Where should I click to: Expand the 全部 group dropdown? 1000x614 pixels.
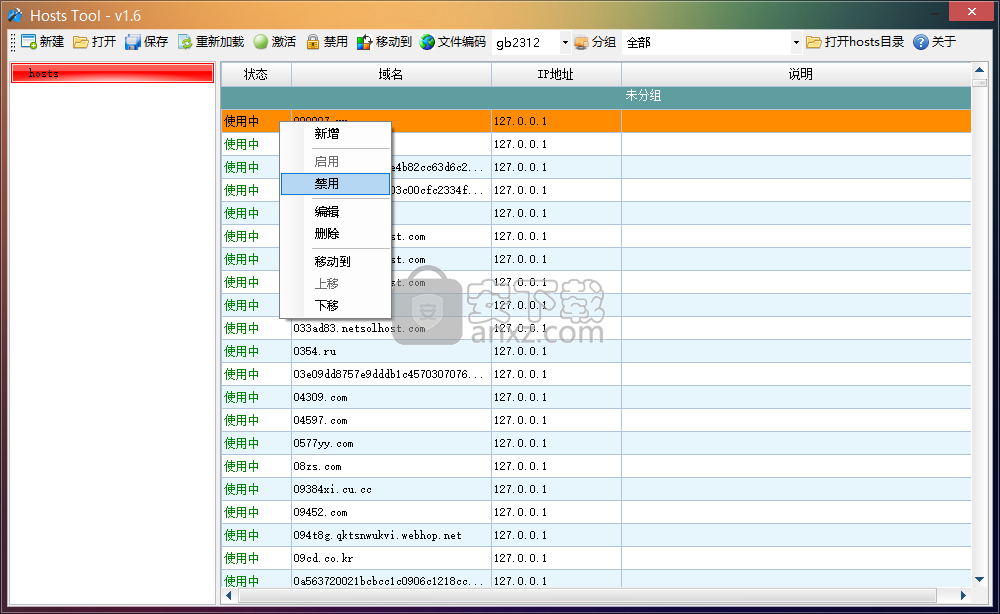(x=796, y=43)
